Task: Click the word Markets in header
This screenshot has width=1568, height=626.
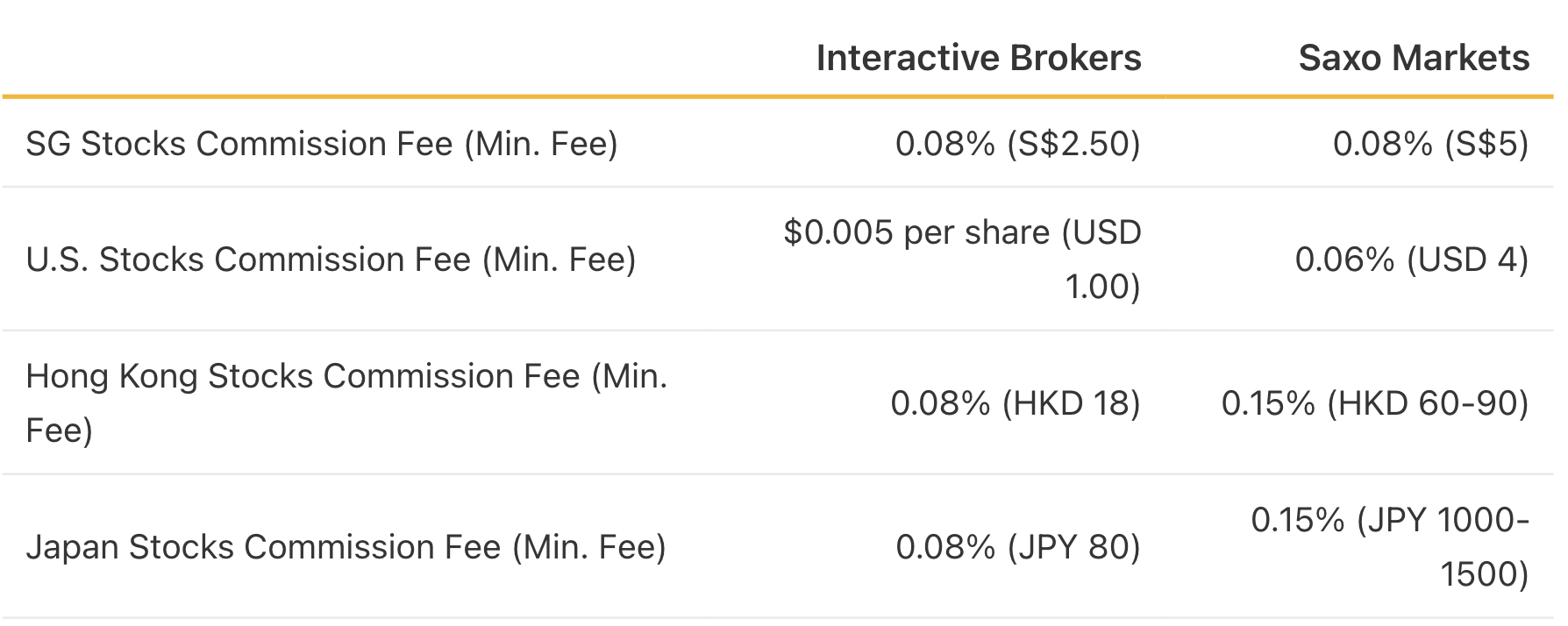Action: click(x=1461, y=58)
